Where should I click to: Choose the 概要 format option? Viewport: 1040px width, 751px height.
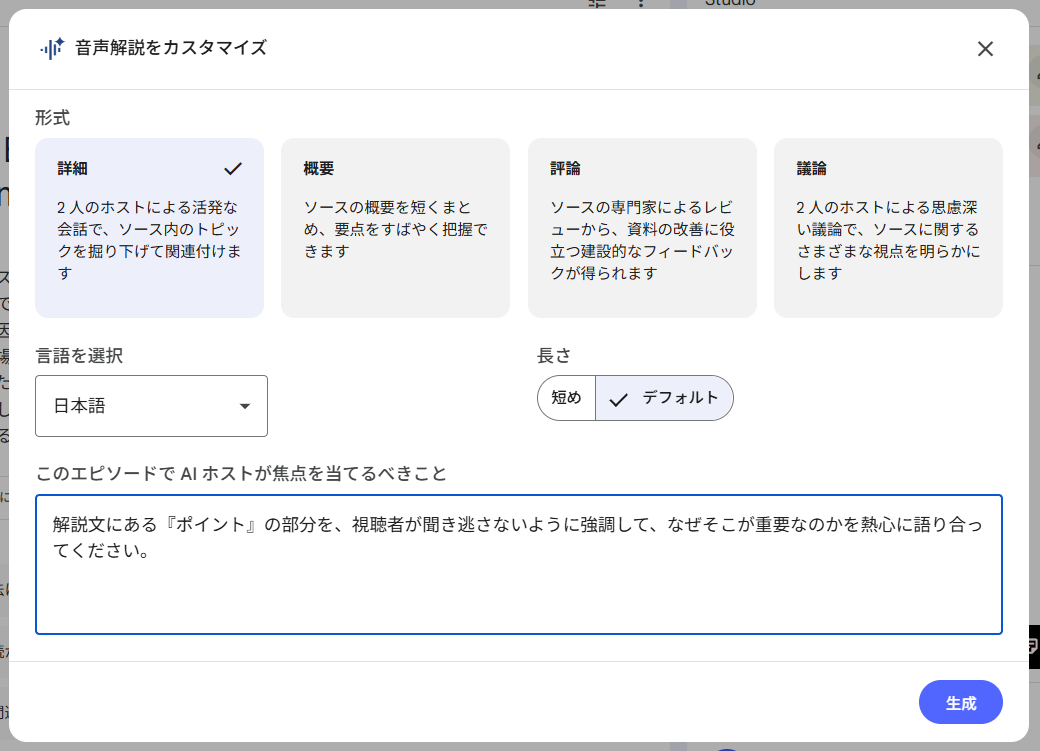[395, 228]
